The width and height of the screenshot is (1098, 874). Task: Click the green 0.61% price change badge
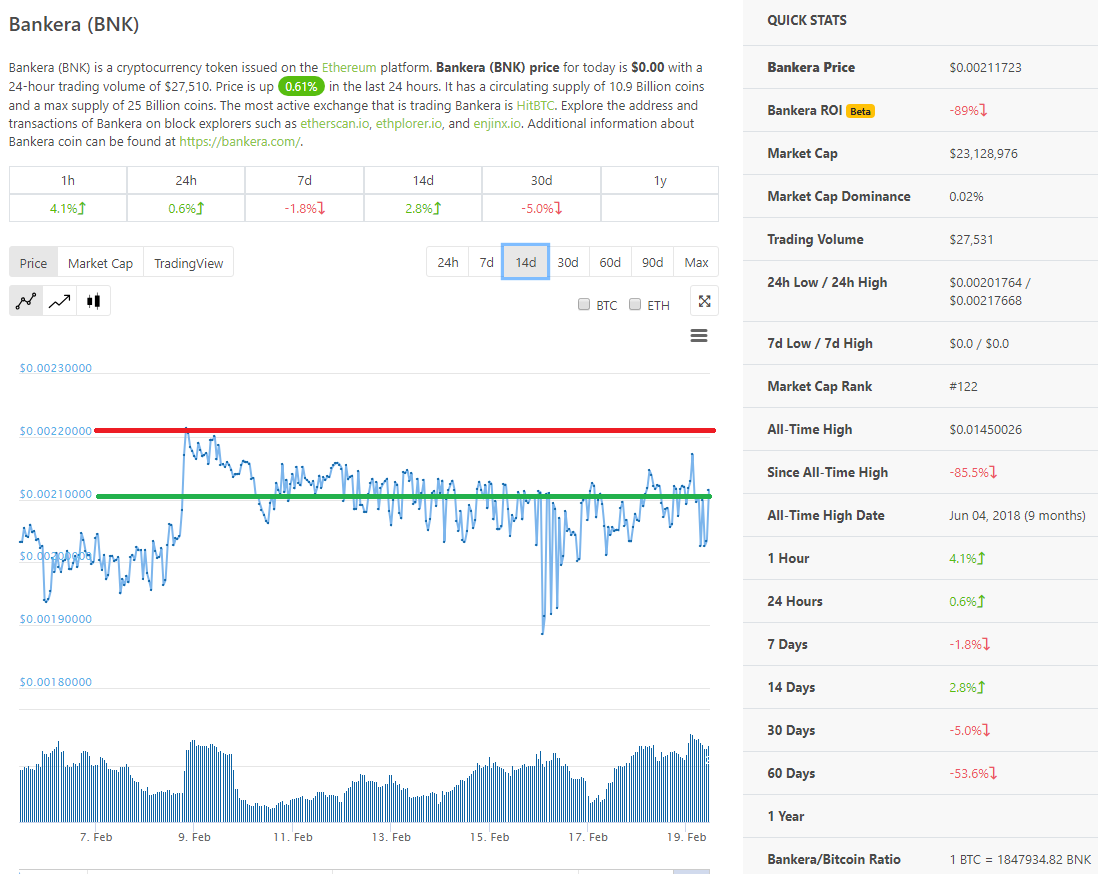pyautogui.click(x=301, y=86)
